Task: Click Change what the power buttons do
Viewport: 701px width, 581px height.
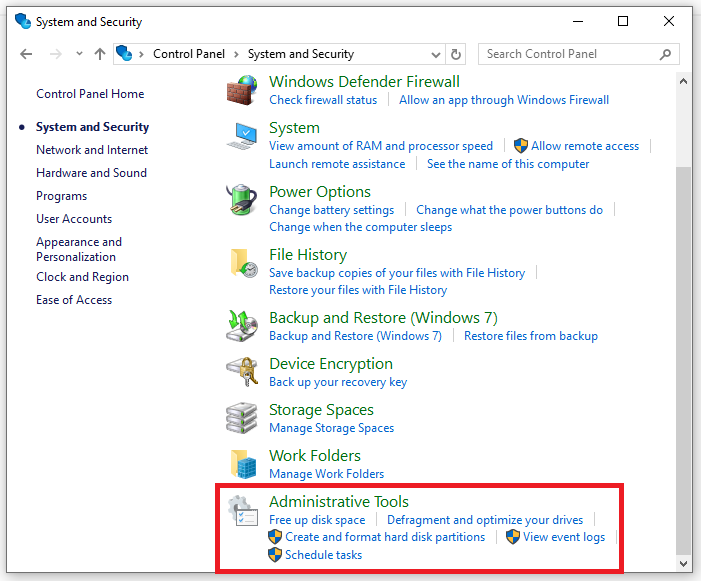Action: (x=510, y=210)
